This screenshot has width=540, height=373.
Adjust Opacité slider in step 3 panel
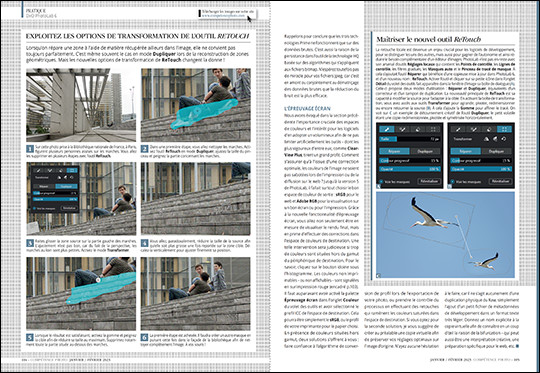(x=55, y=199)
